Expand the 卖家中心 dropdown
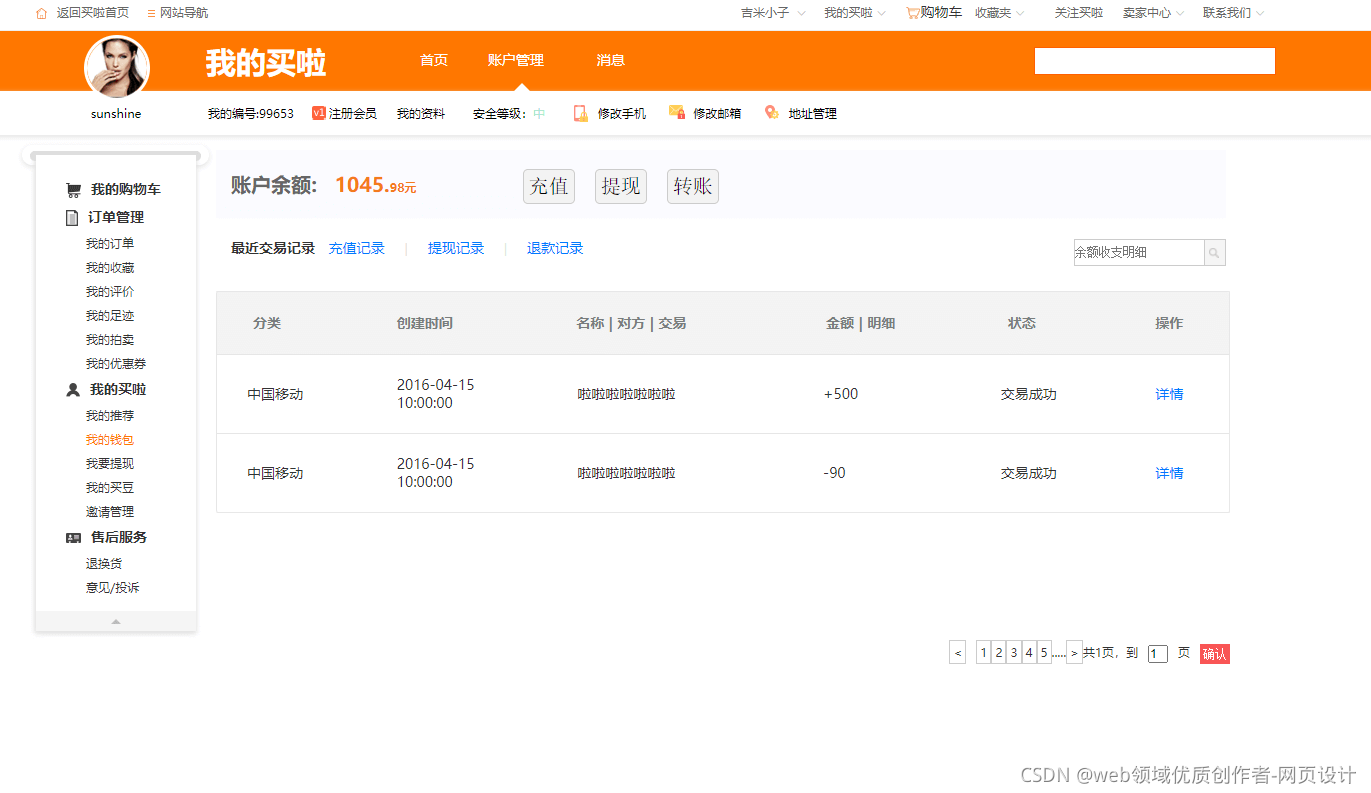 tap(1153, 13)
